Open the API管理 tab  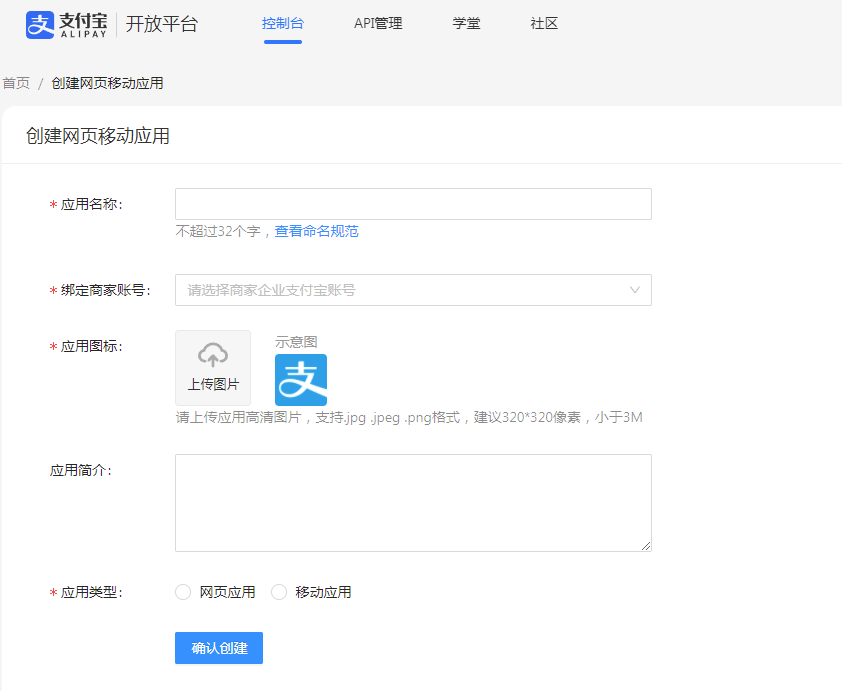378,23
